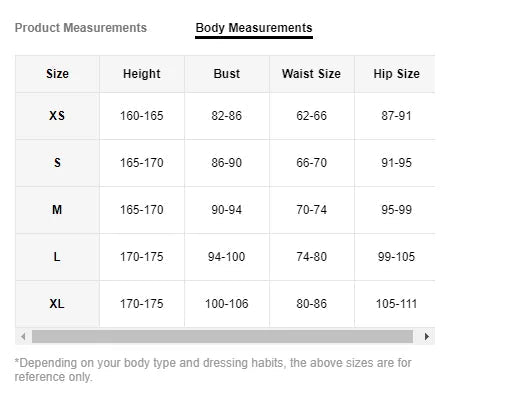
Task: Click the reference-only disclaimer text
Action: [213, 370]
